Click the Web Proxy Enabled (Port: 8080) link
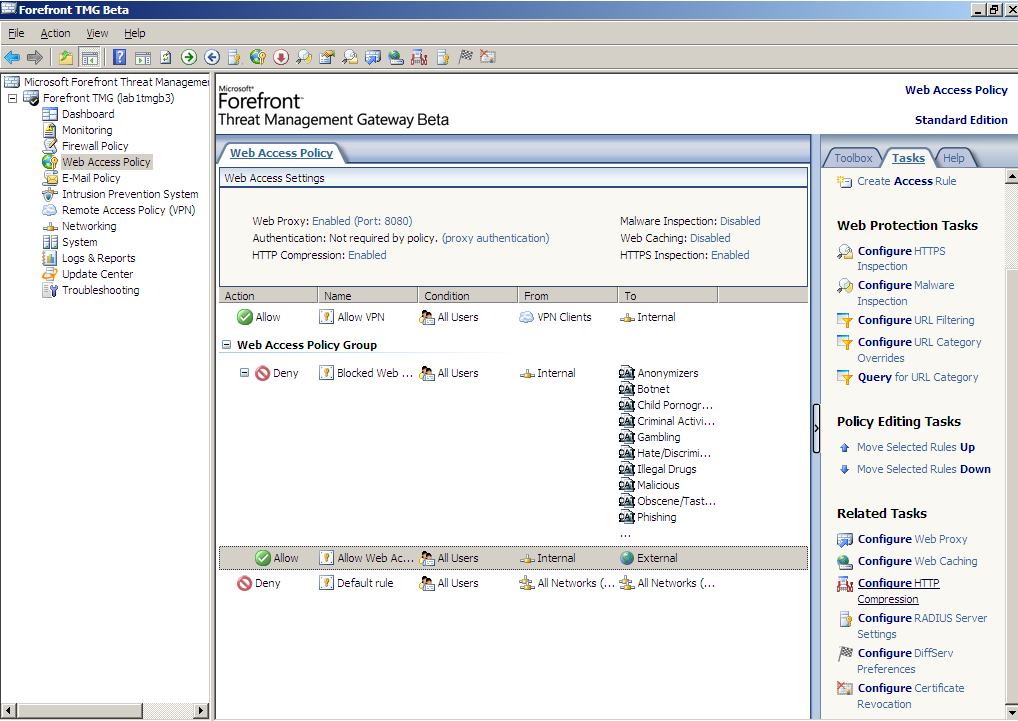Viewport: 1018px width, 721px height. (x=362, y=221)
